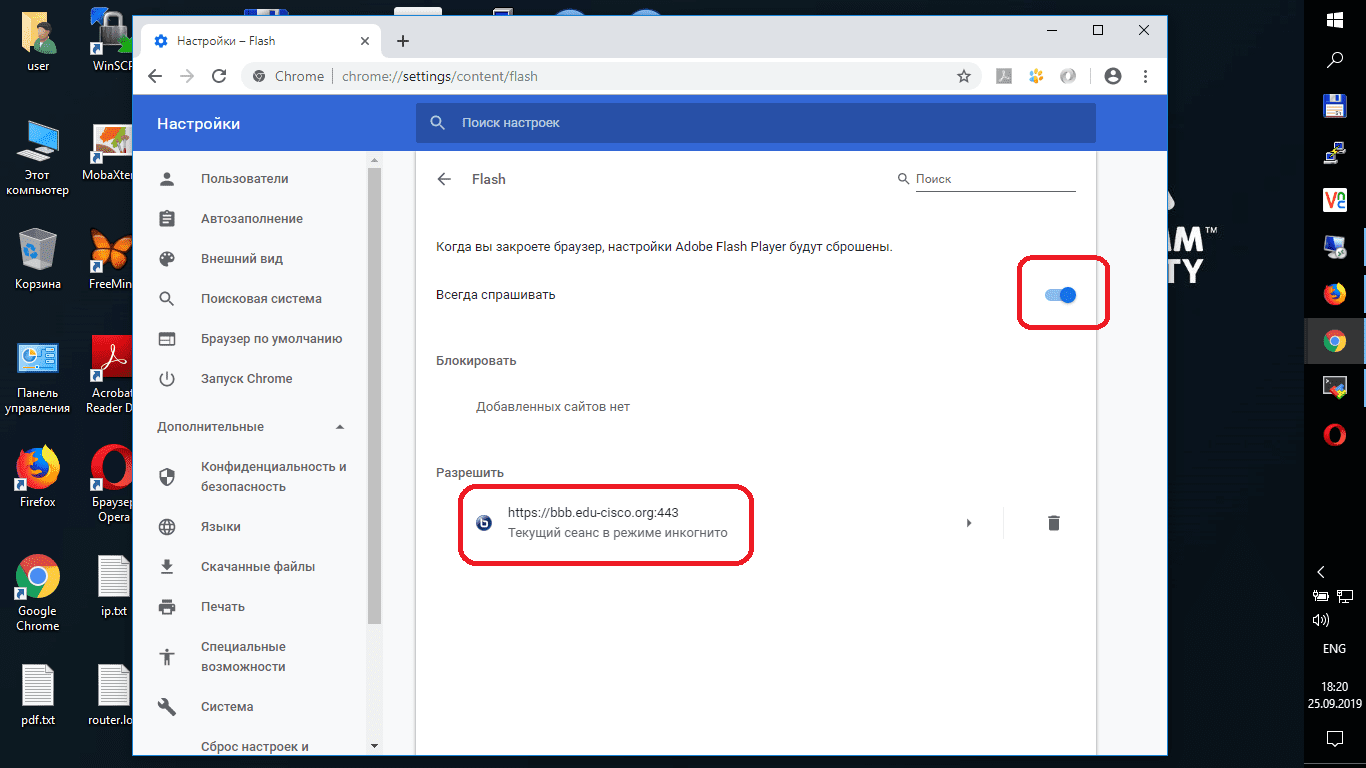Toggle the Всегда спрашивать switch
This screenshot has height=768, width=1366.
pyautogui.click(x=1060, y=295)
